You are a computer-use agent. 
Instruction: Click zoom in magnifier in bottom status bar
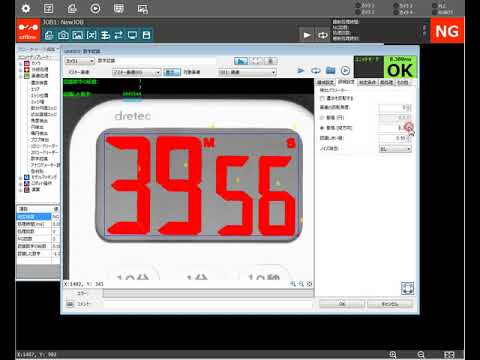(x=393, y=355)
